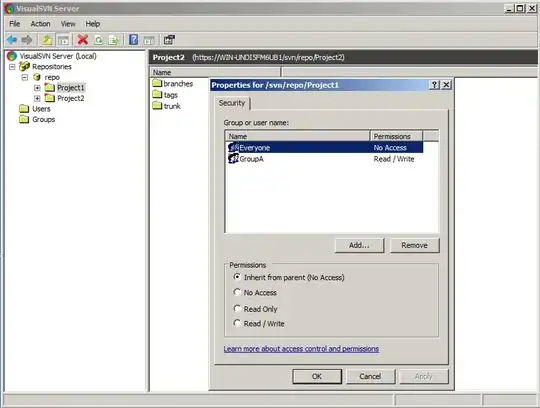This screenshot has width=540, height=408.
Task: Click the blue Help question-mark toolbar icon
Action: point(134,40)
